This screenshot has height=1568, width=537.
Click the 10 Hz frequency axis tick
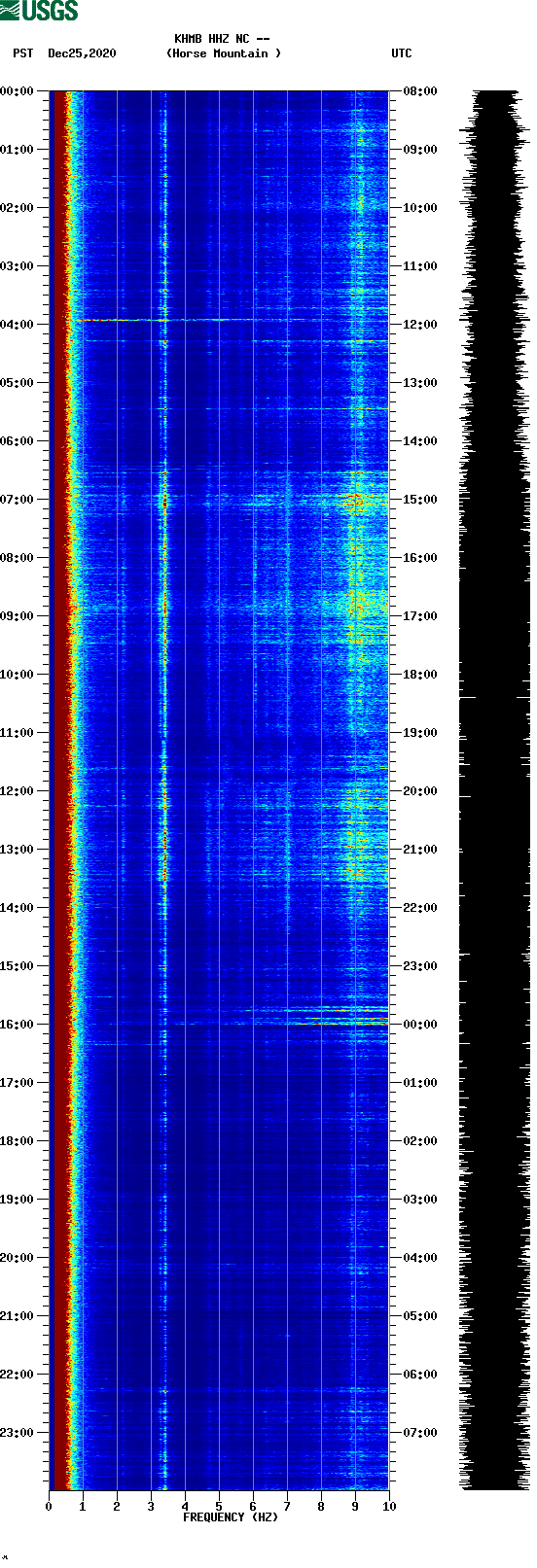click(389, 1507)
